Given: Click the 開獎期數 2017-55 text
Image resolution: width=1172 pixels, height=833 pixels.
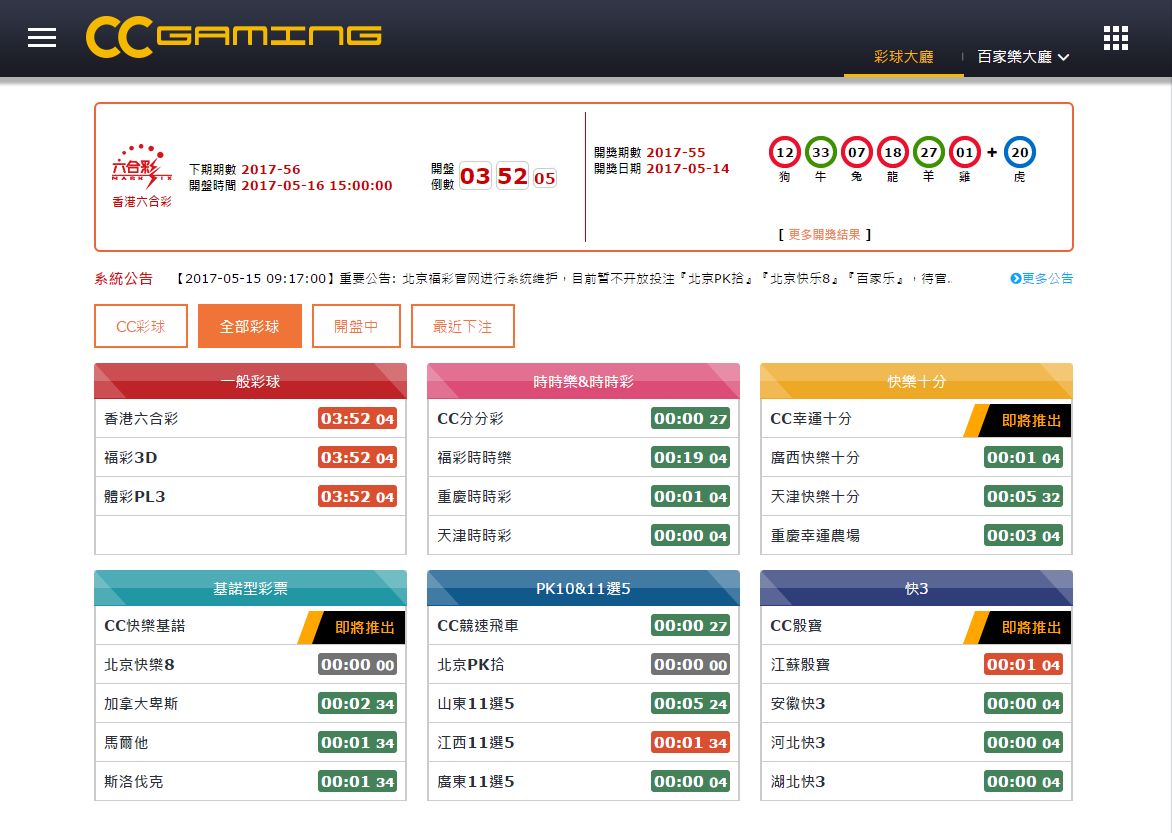Looking at the screenshot, I should [x=650, y=153].
